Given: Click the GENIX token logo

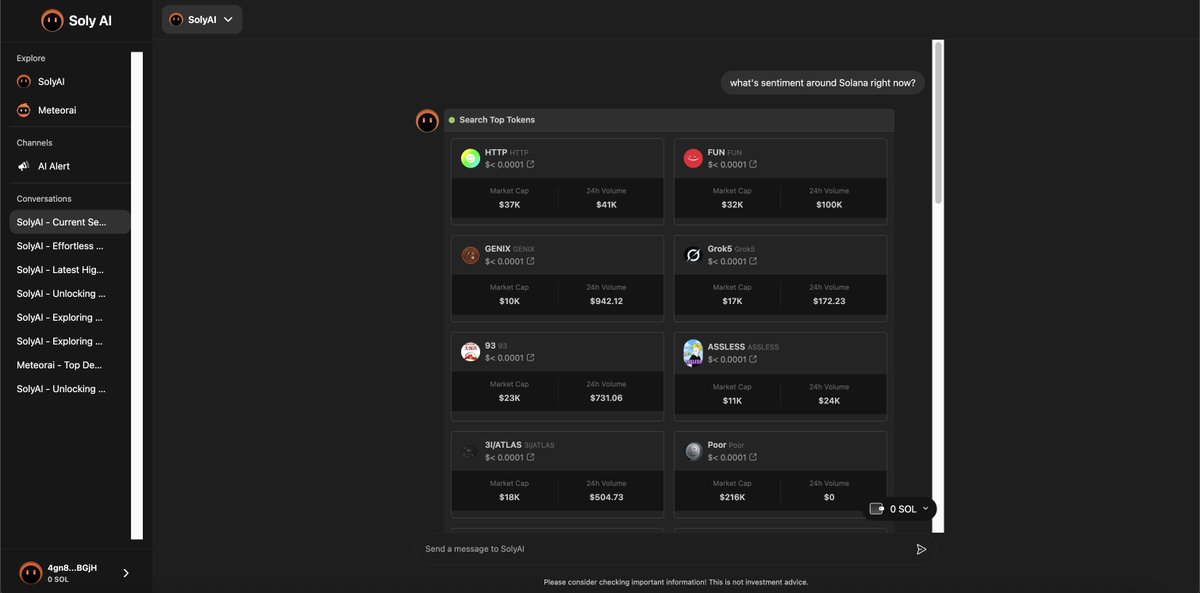Looking at the screenshot, I should click(470, 255).
